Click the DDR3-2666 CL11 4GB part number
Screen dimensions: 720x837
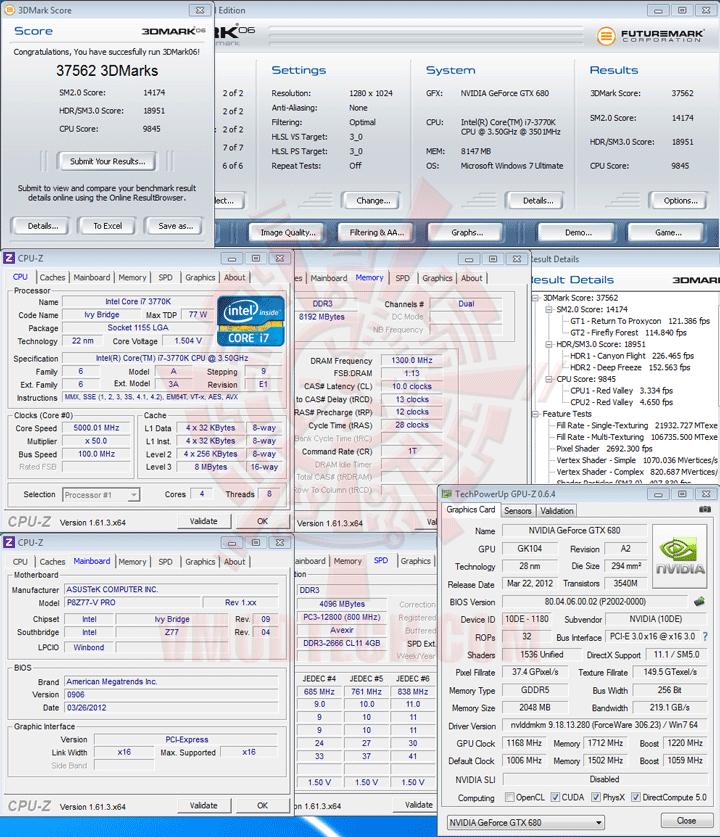[x=342, y=643]
